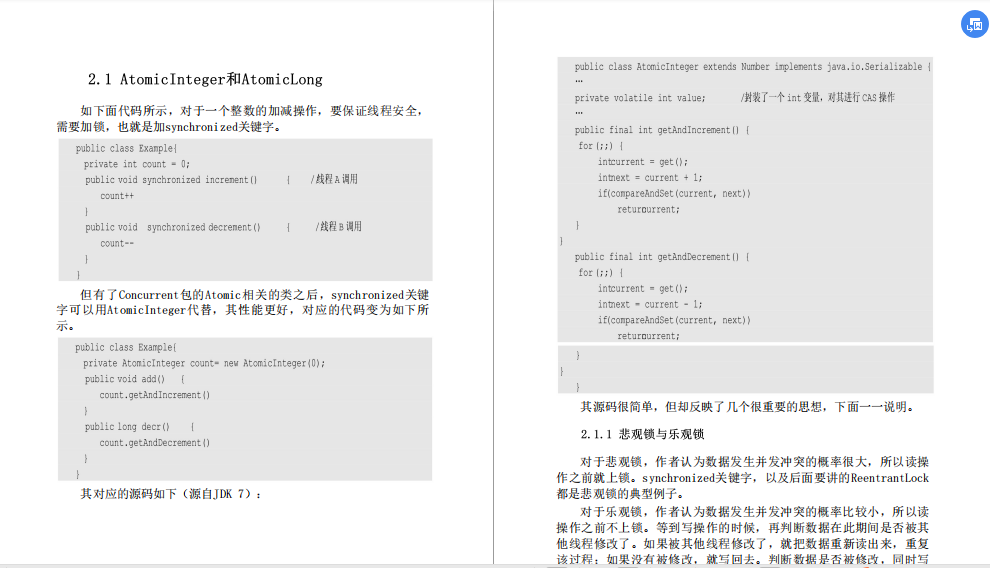Click "count.getAndIncrement()" call

pyautogui.click(x=155, y=395)
